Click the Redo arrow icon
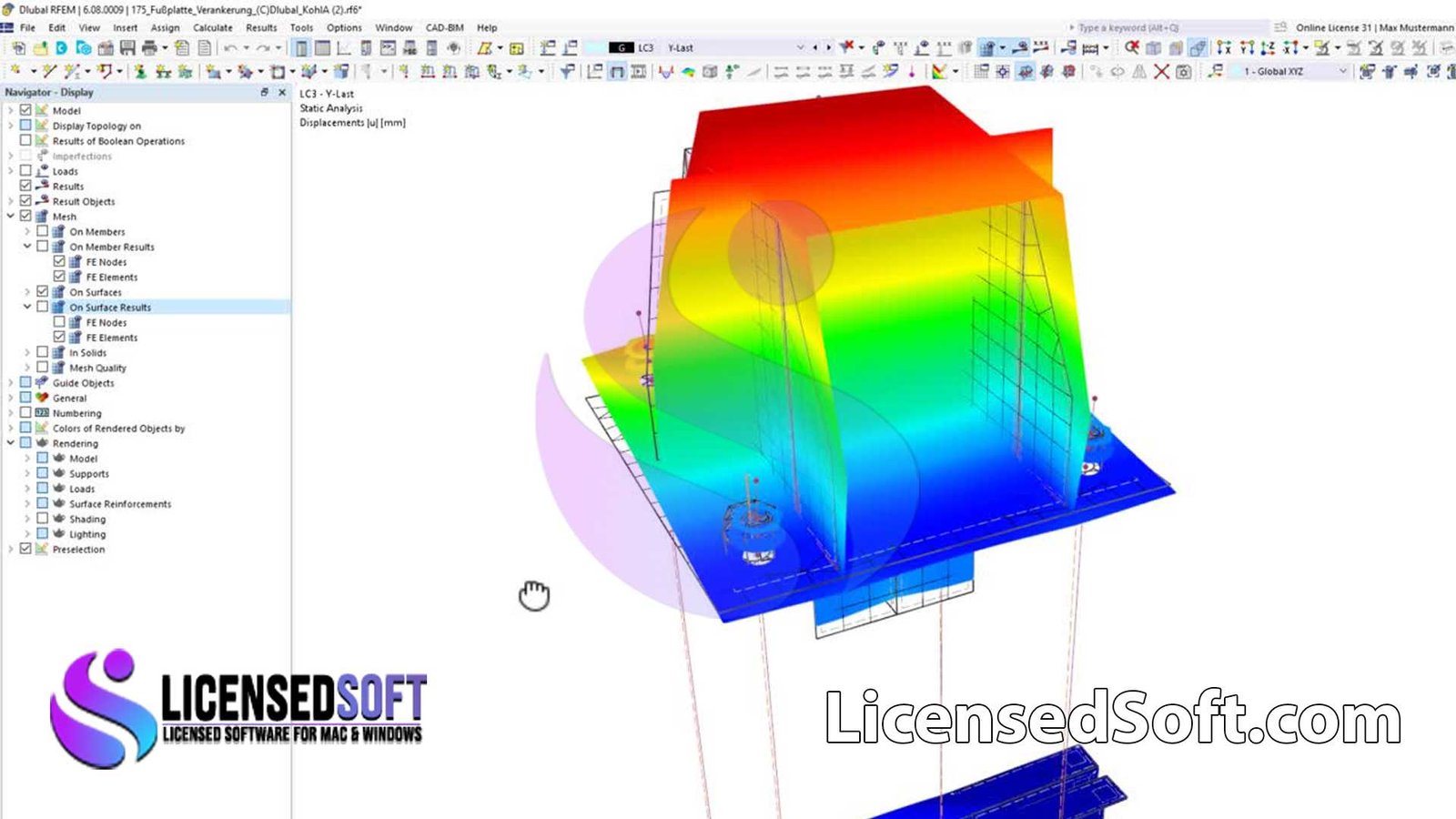 (x=263, y=47)
